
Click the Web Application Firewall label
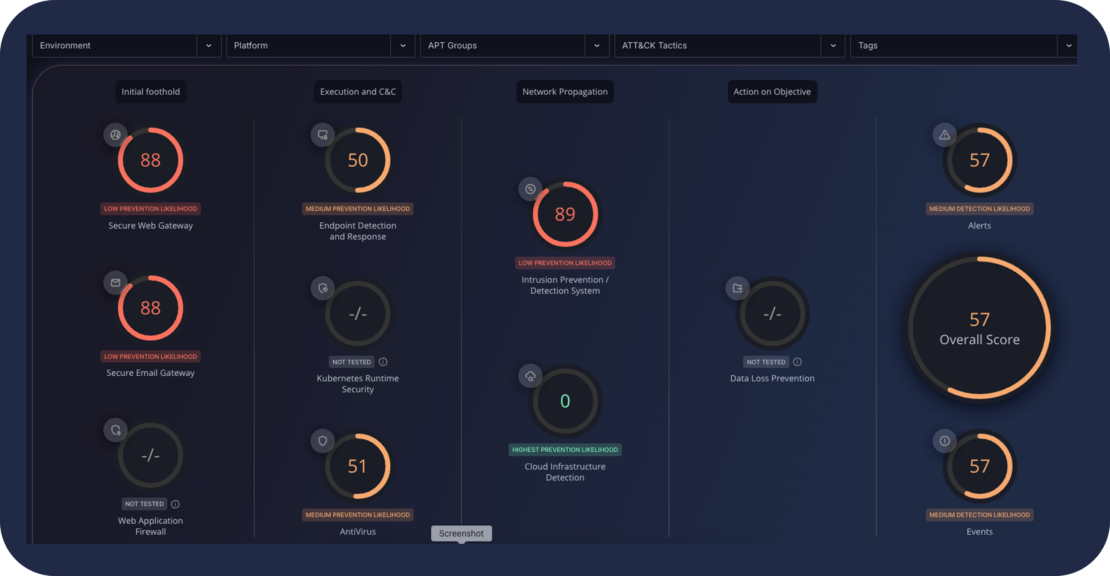(151, 526)
